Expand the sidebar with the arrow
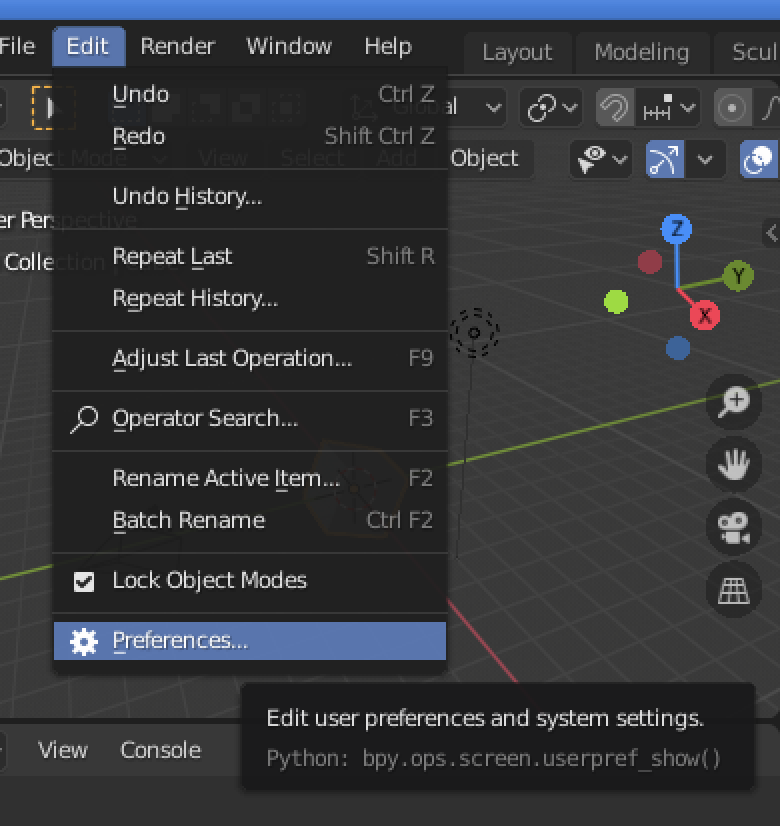This screenshot has width=780, height=826. point(772,232)
